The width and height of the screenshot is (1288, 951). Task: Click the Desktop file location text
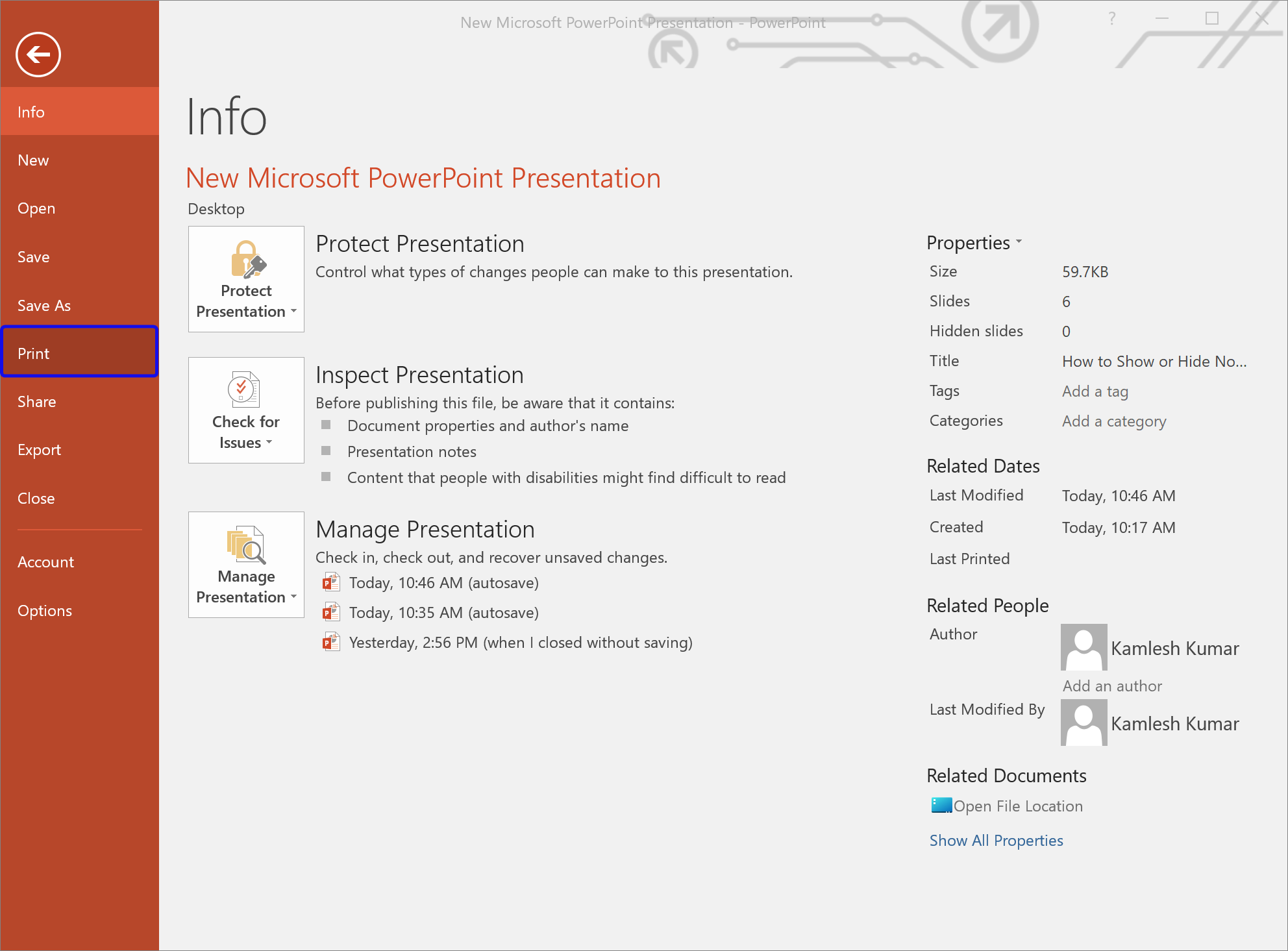click(x=216, y=209)
